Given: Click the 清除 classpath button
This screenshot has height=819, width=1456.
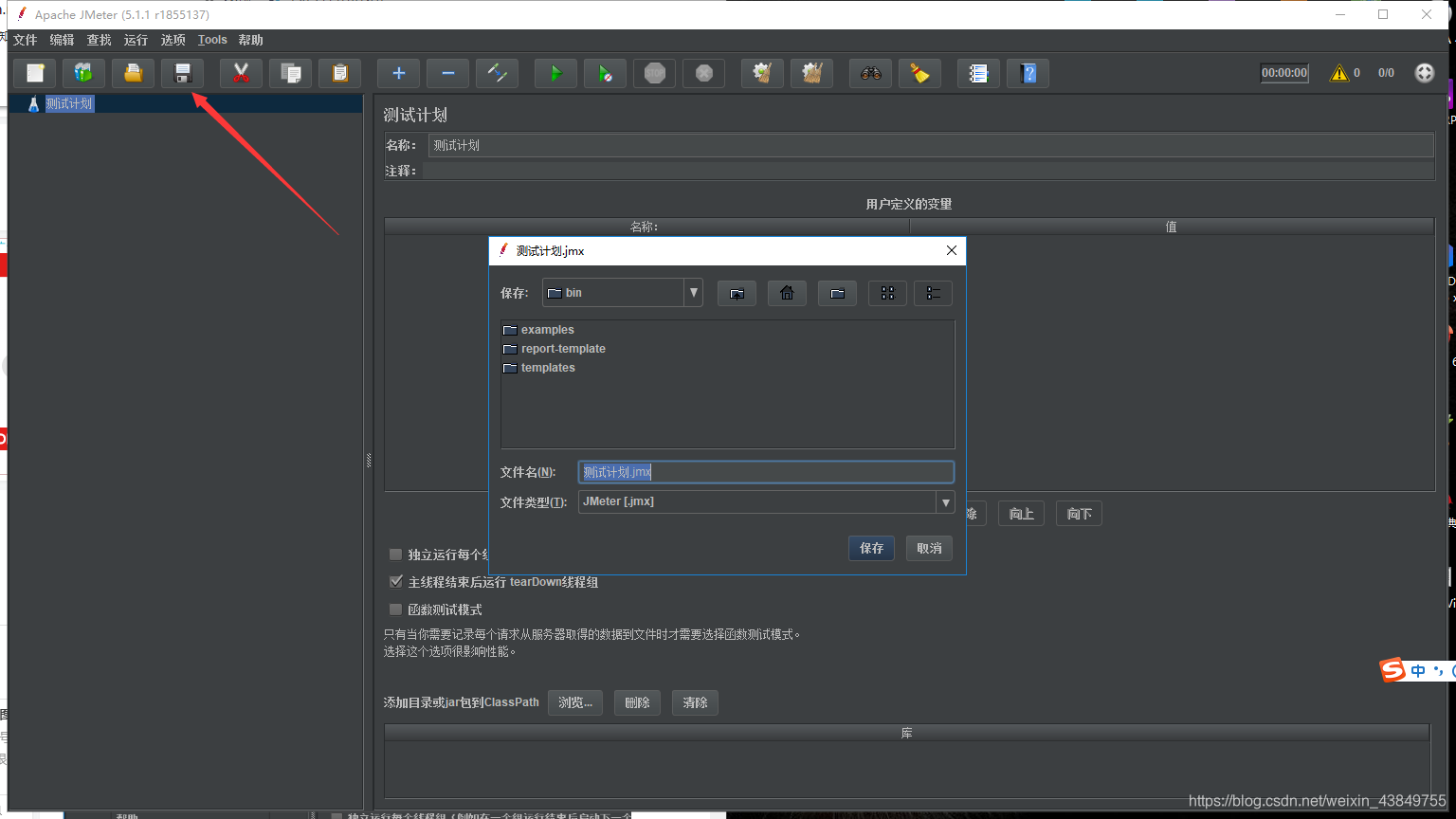Looking at the screenshot, I should (x=695, y=702).
